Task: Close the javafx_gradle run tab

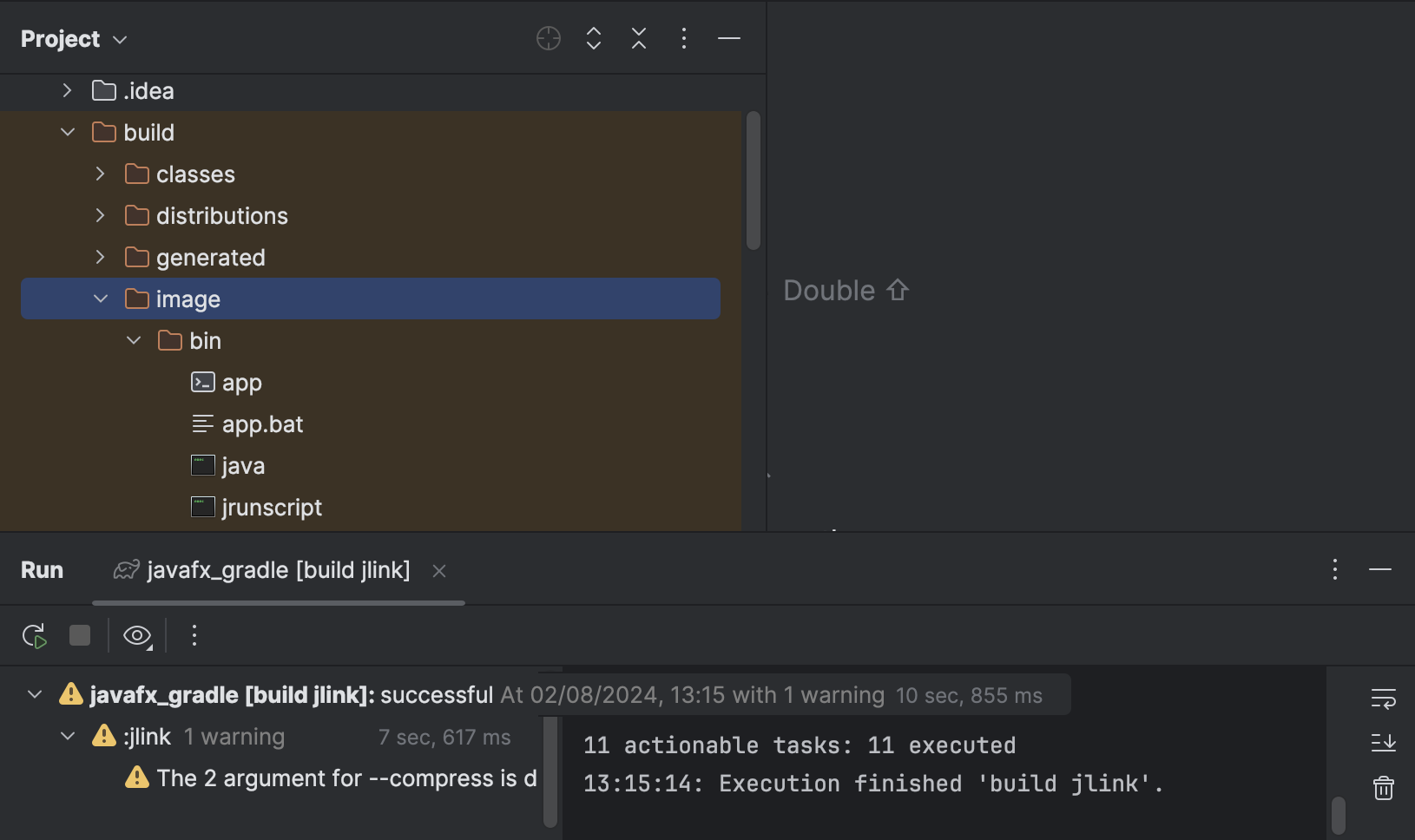Action: tap(440, 571)
